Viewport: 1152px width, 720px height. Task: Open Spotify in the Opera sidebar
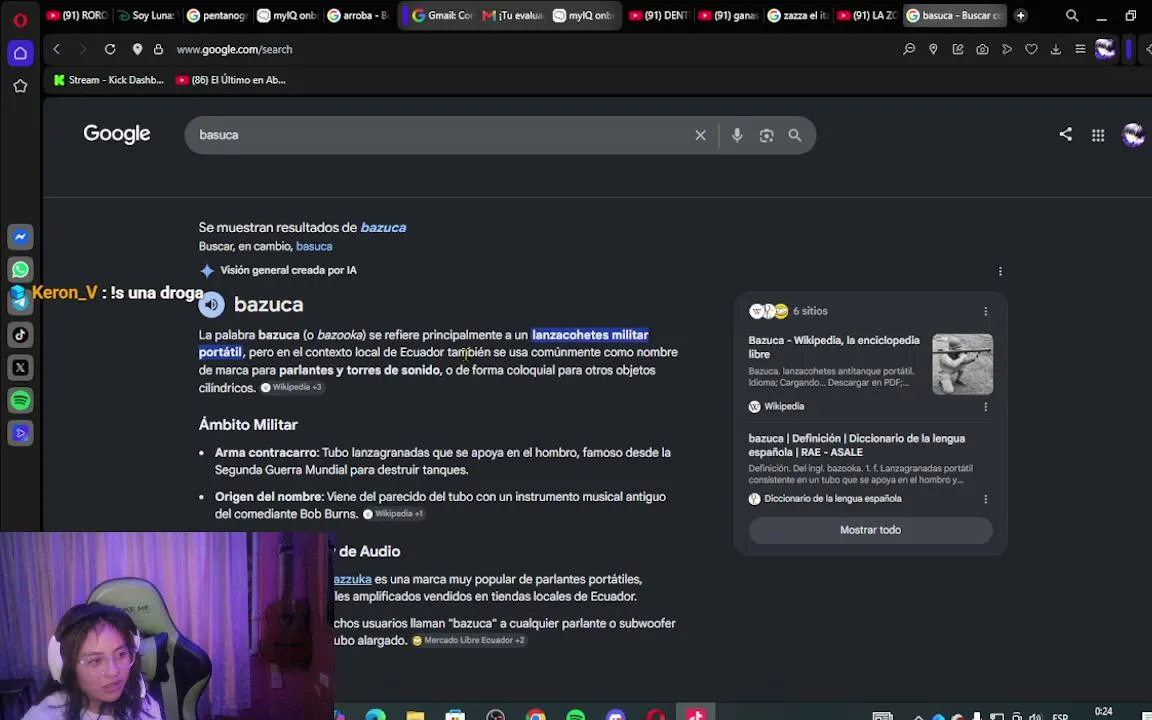21,400
